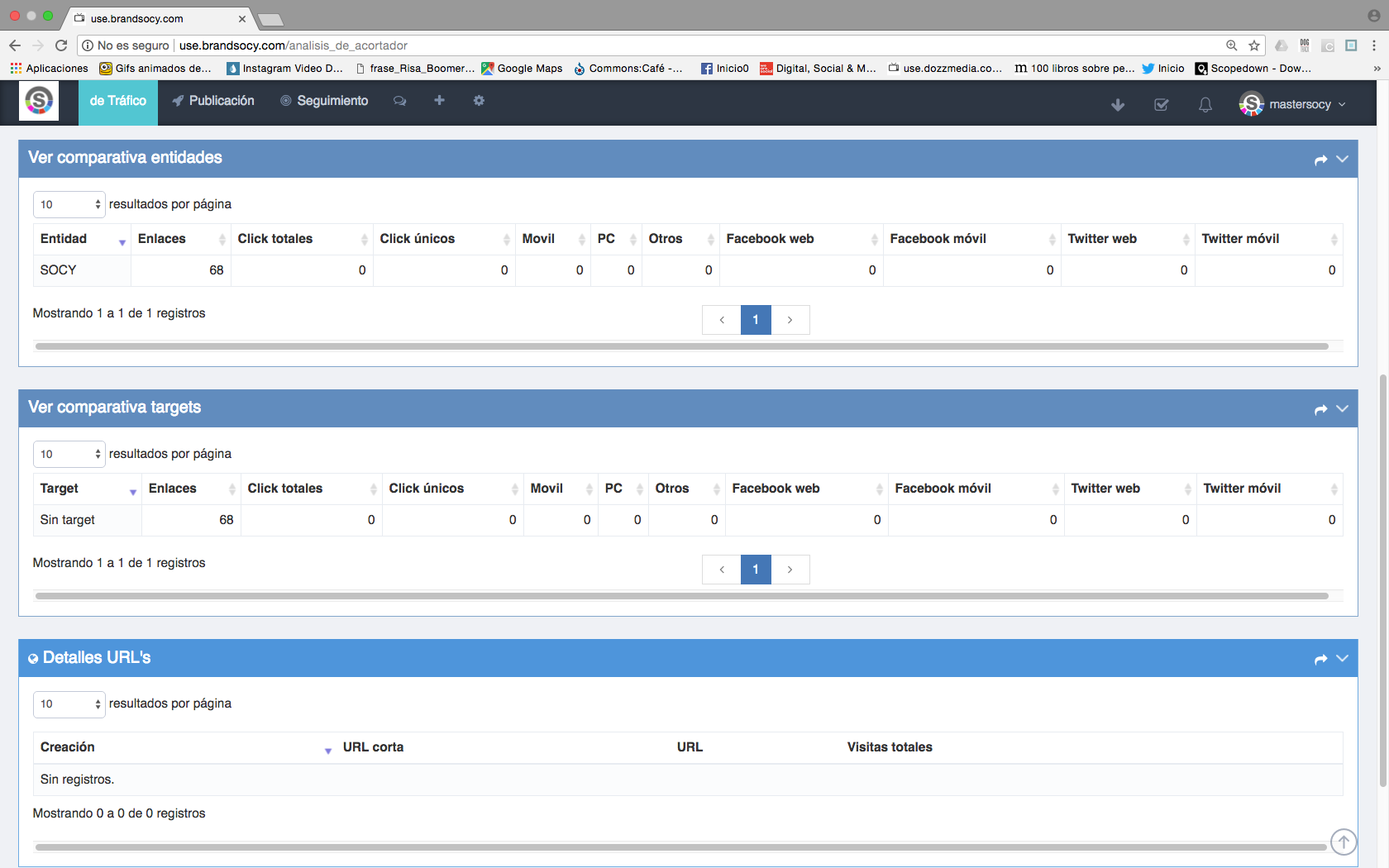Click share arrow on Ver comparativa entidades
This screenshot has height=868, width=1389.
pos(1320,160)
